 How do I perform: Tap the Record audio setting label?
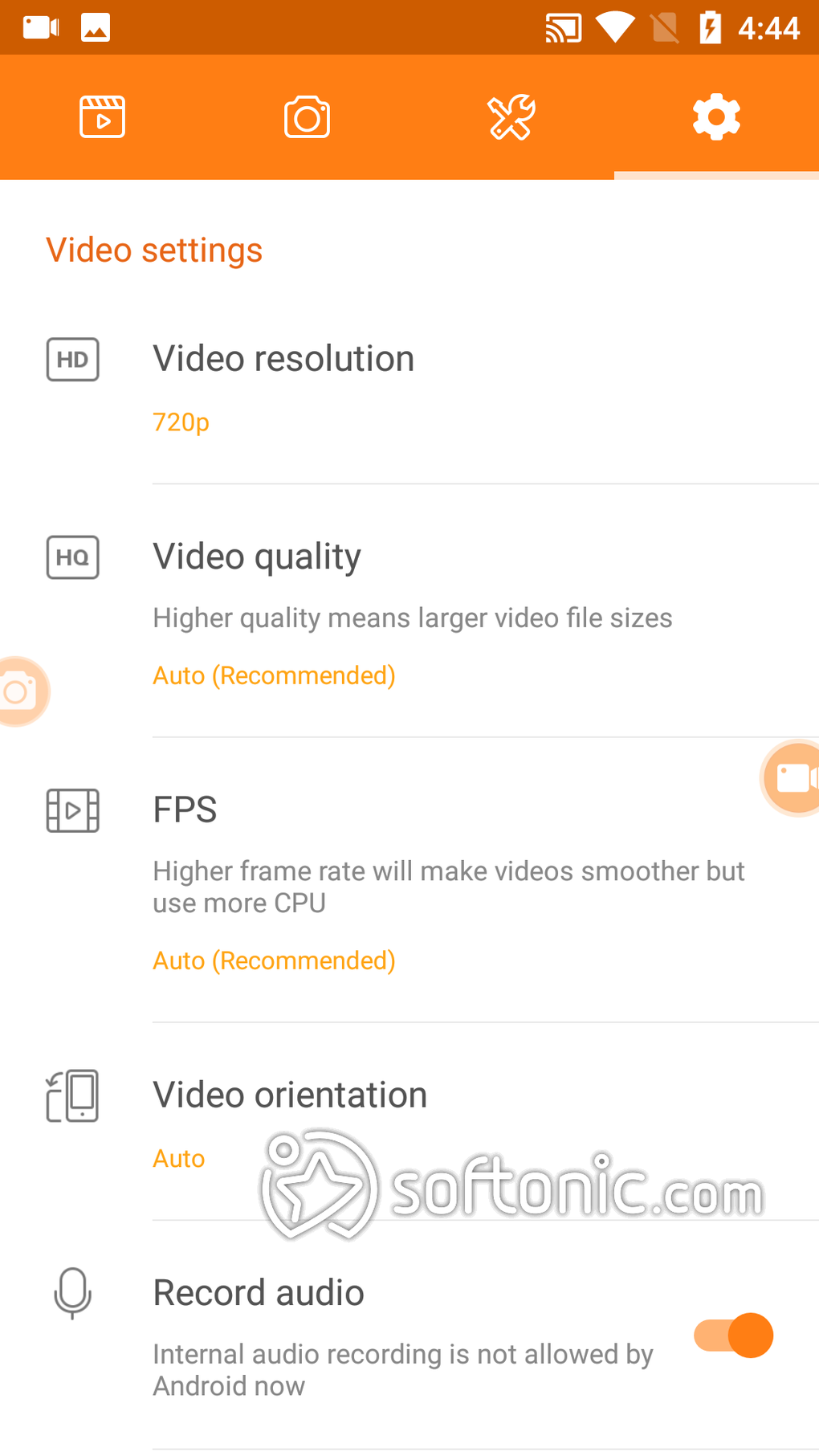(259, 1293)
